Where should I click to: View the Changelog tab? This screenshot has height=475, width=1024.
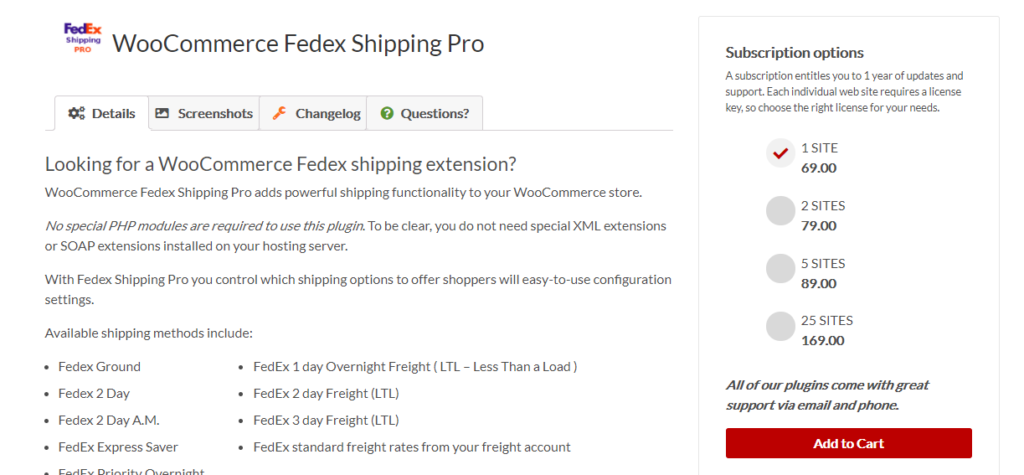click(x=313, y=113)
